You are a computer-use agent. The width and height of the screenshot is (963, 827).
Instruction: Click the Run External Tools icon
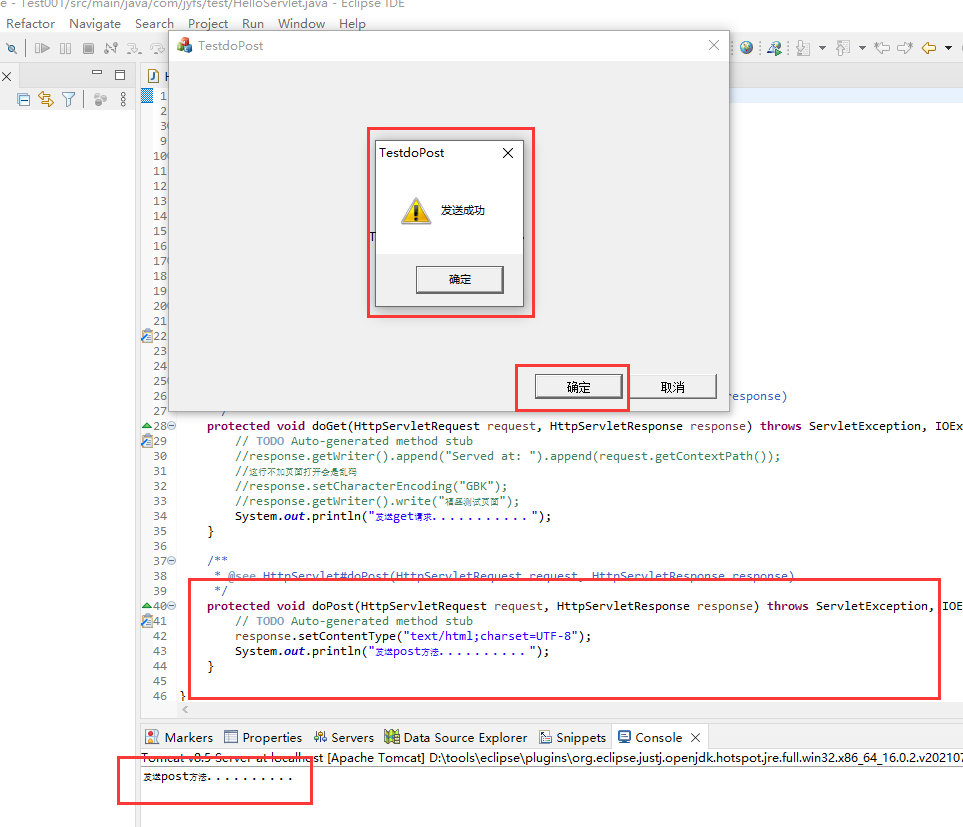click(775, 48)
